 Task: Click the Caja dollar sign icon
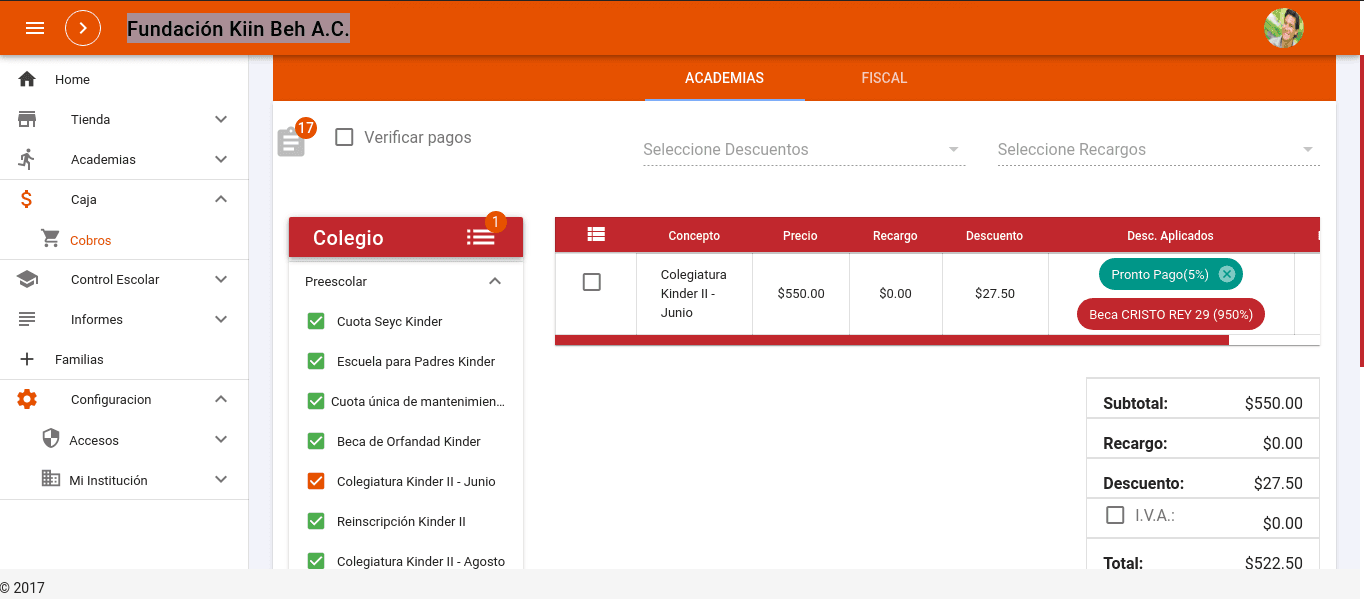tap(27, 199)
